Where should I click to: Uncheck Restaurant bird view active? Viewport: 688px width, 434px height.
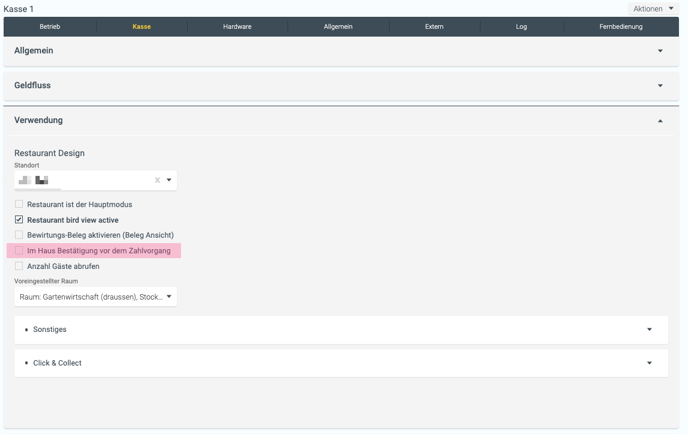(19, 220)
